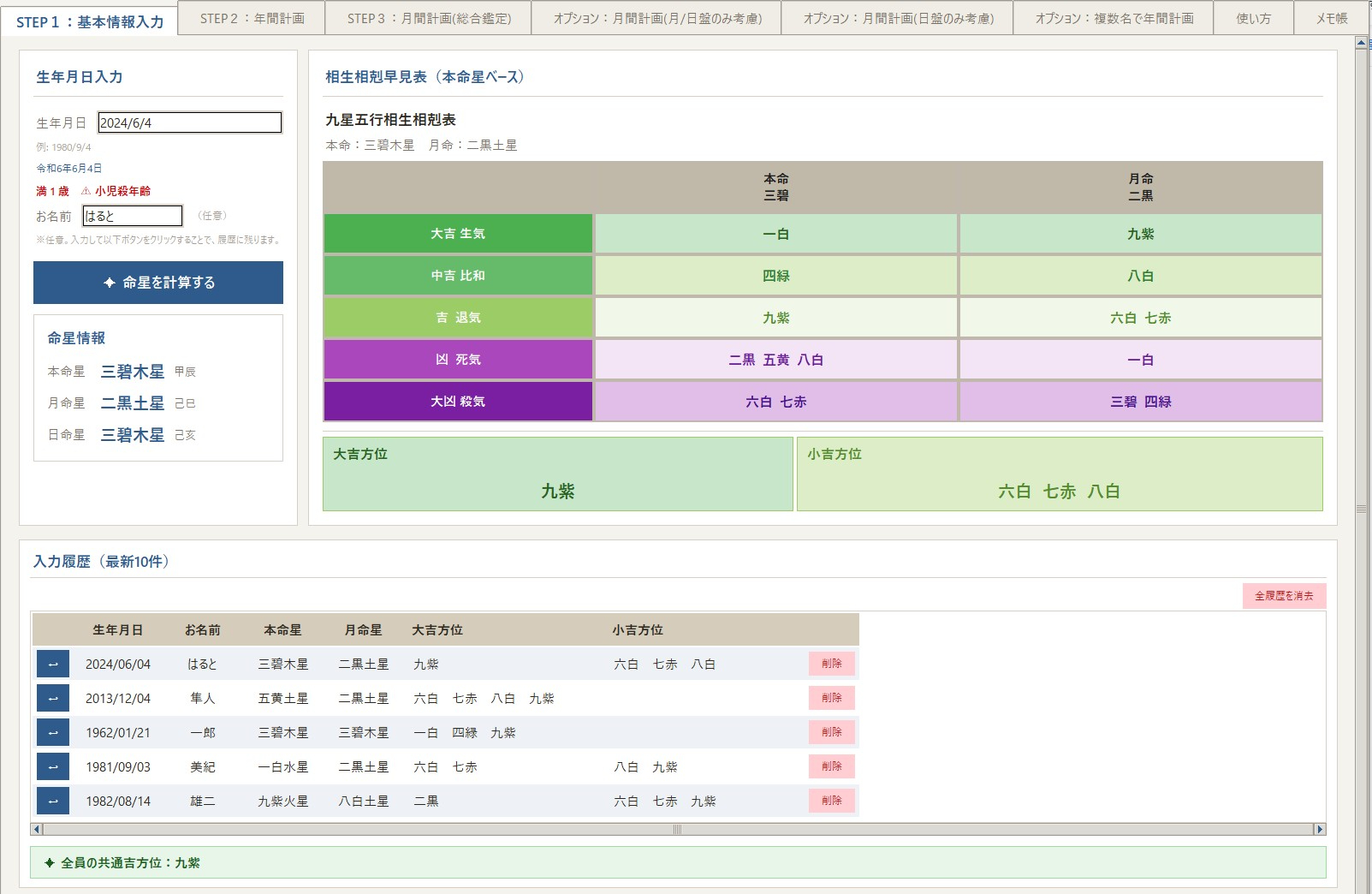The width and height of the screenshot is (1372, 894).
Task: Select the 大凶 殺気 row header
Action: point(458,402)
